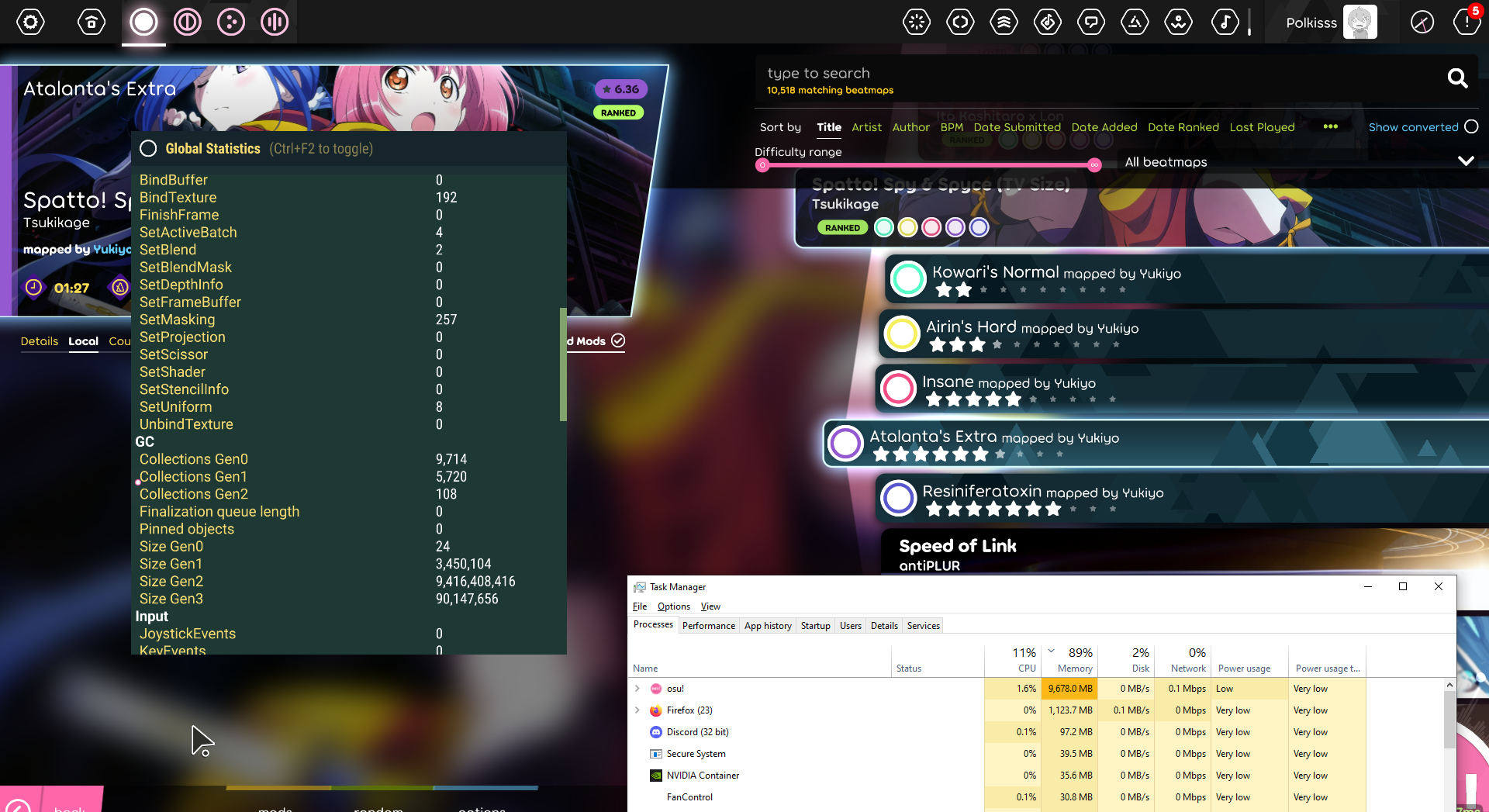The width and height of the screenshot is (1489, 812).
Task: Click the home icon in the toolbar
Action: [x=92, y=22]
